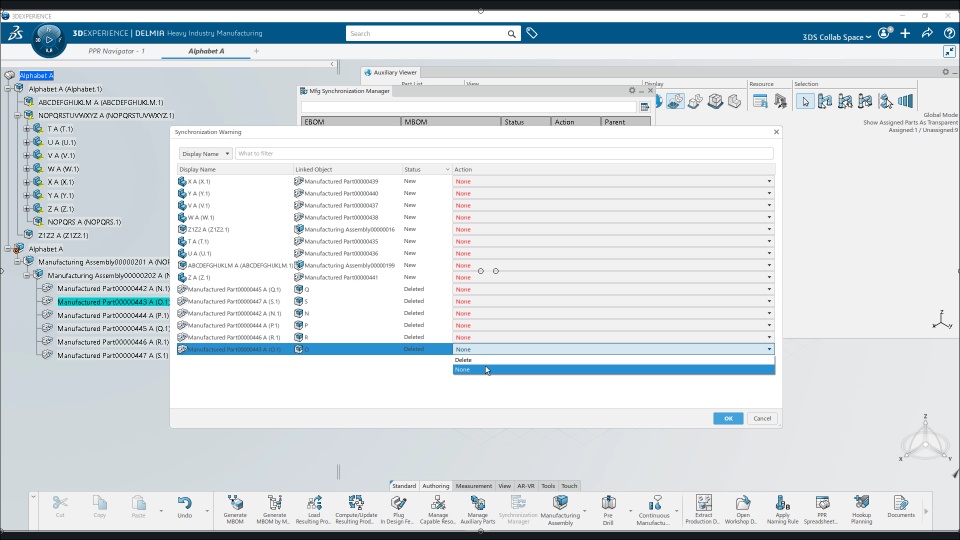Screen dimensions: 960x540
Task: Expand the T A (T.1) tree node
Action: point(27,129)
